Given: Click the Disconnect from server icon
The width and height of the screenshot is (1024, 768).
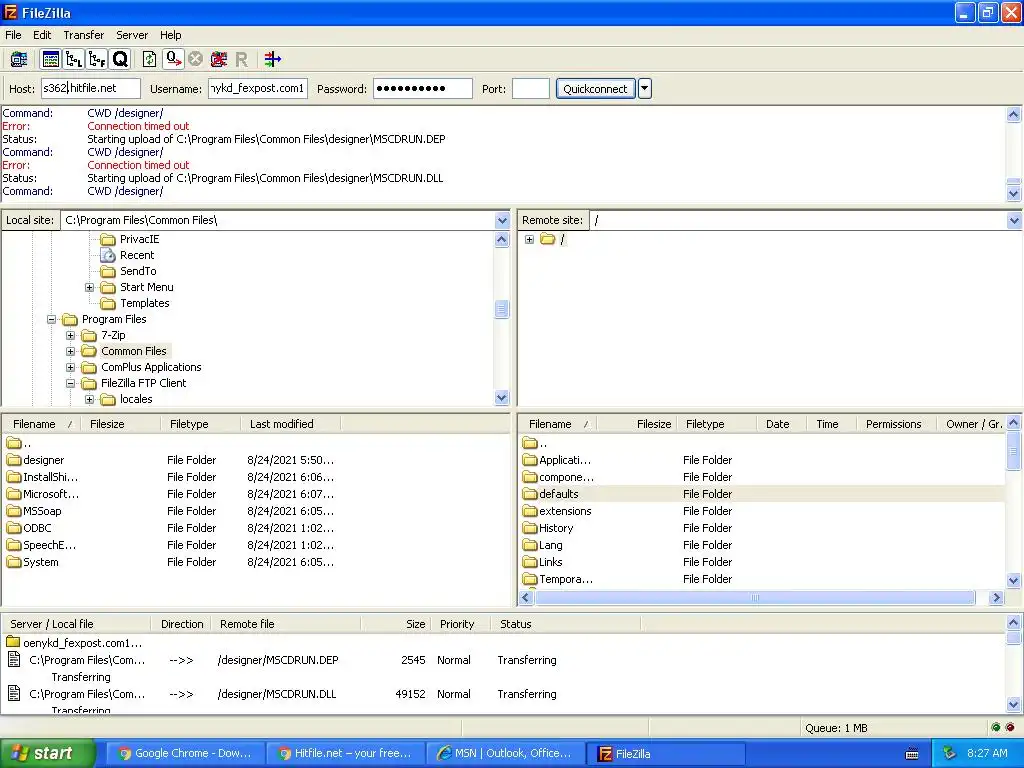Looking at the screenshot, I should click(219, 59).
